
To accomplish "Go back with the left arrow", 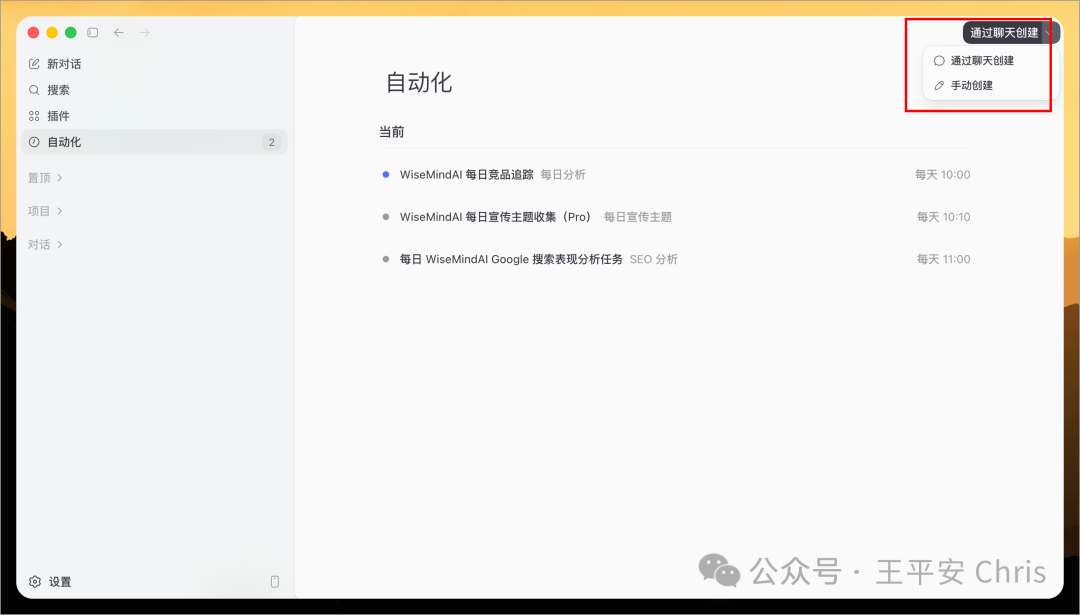I will tap(118, 32).
